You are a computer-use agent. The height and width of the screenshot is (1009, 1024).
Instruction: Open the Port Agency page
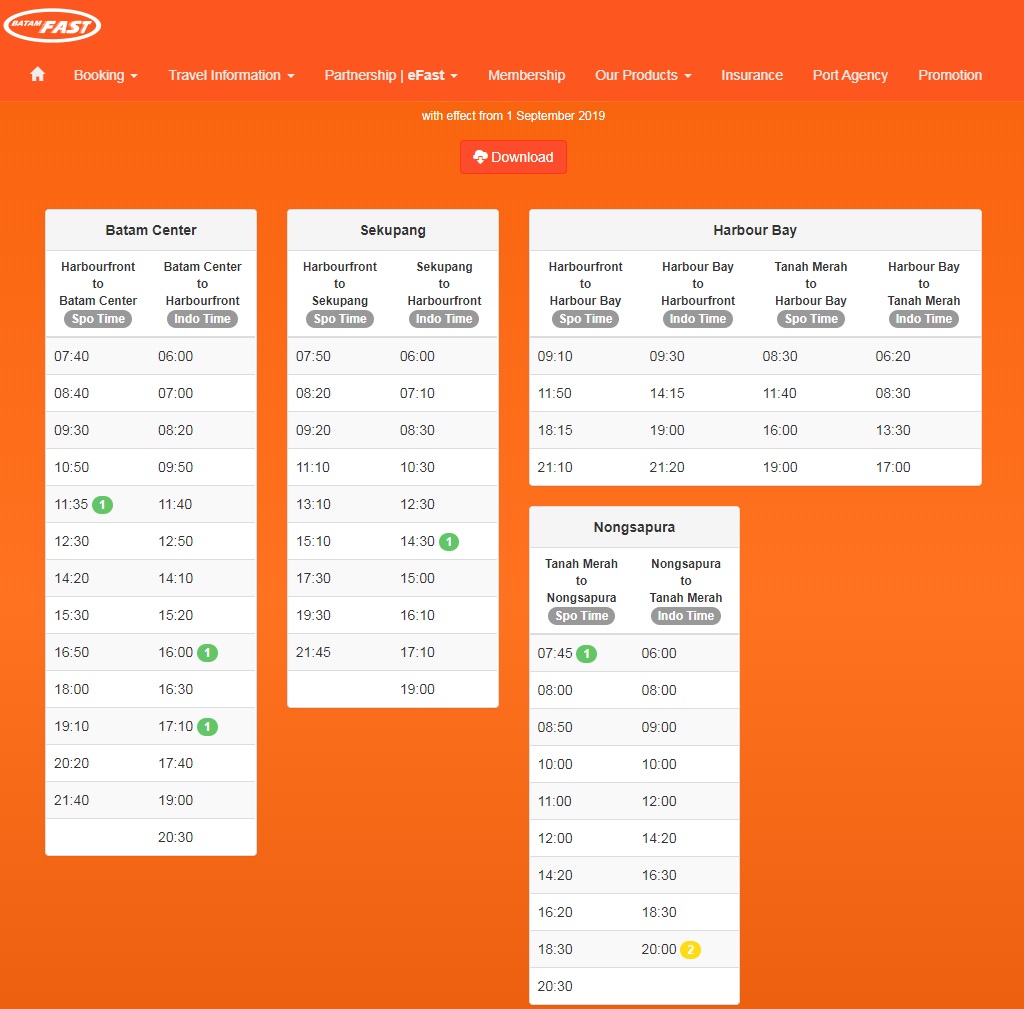[850, 75]
